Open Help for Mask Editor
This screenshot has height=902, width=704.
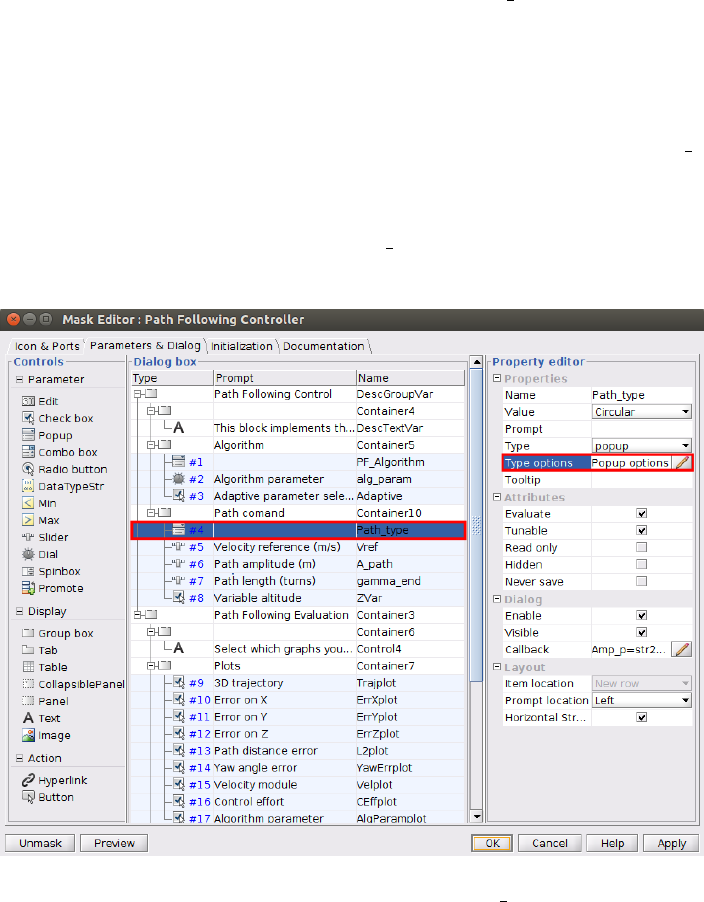(x=613, y=843)
